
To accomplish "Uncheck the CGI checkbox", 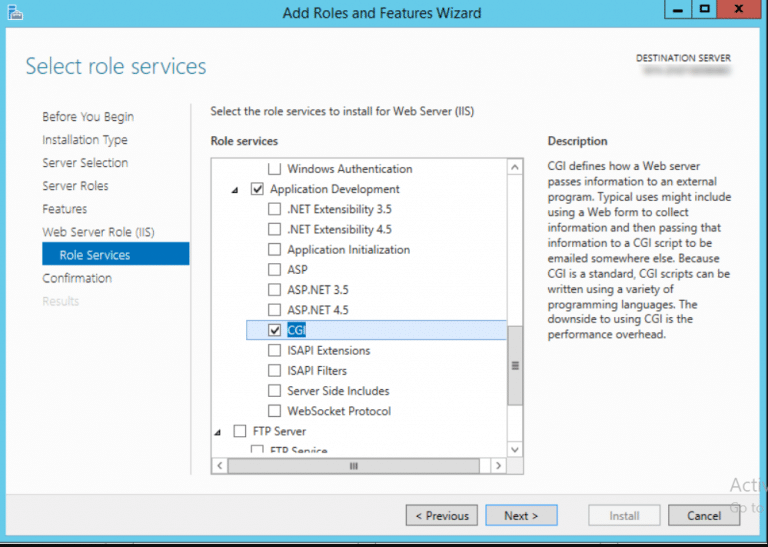I will point(274,330).
